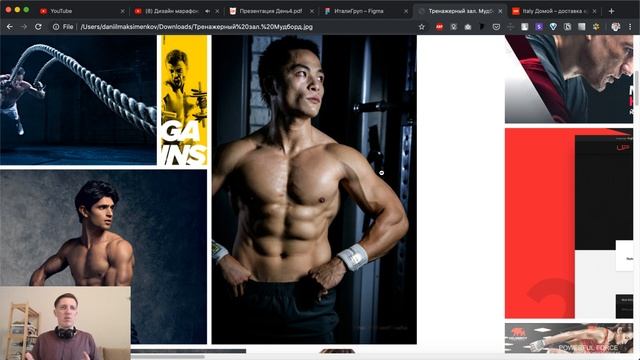Screen dimensions: 640x360
Task: Click the red website layout image
Action: 569,223
